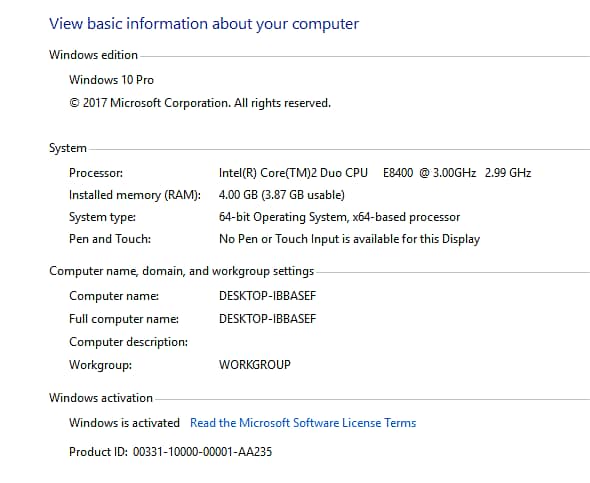
Task: Click the Windows activation section header
Action: pyautogui.click(x=101, y=398)
